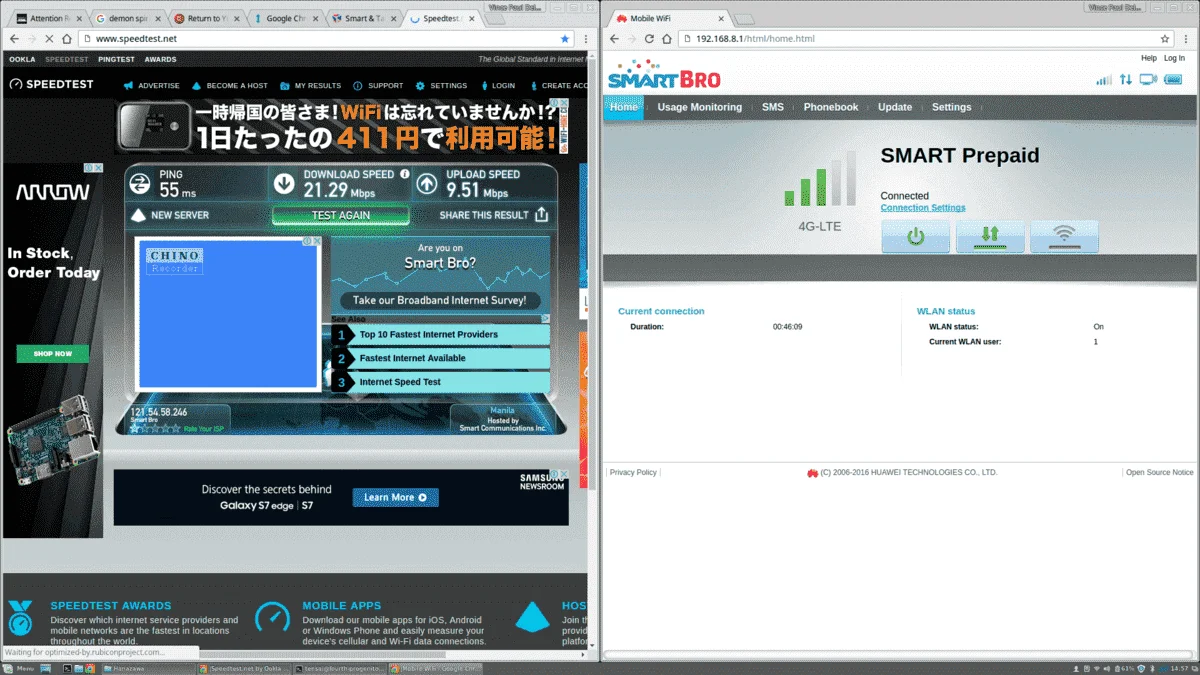Click the connected devices monitor icon in SmartBro header
The image size is (1200, 675).
coord(1148,80)
